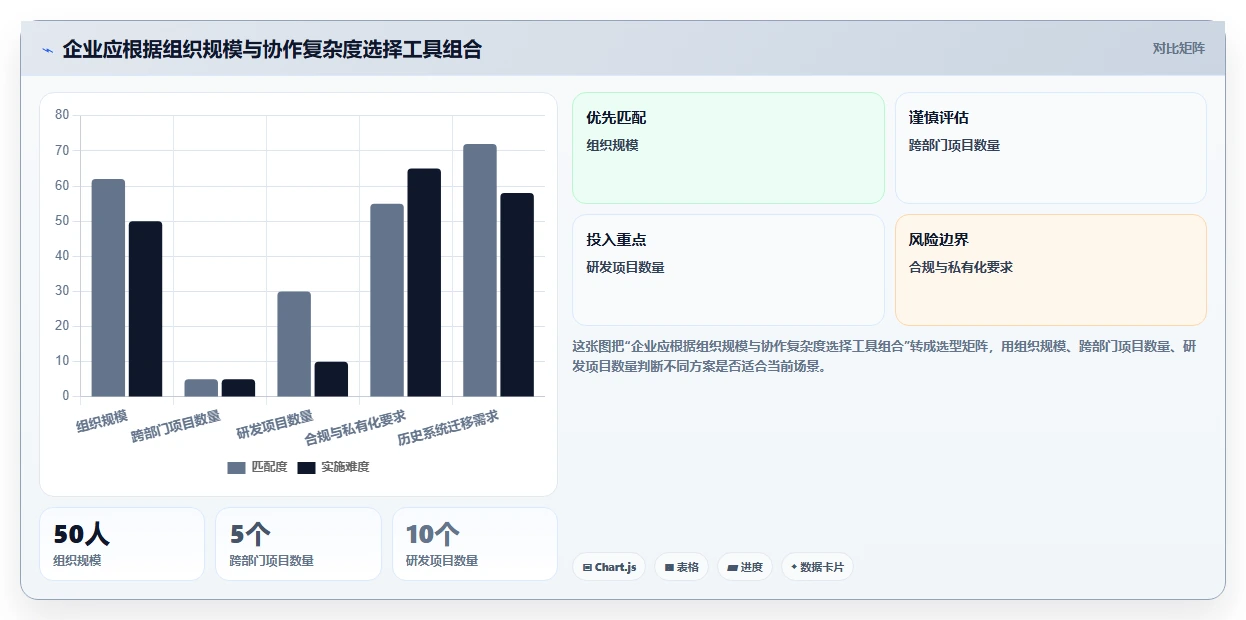Click the chart's 组织规模 axis label
The height and width of the screenshot is (620, 1246).
(102, 421)
